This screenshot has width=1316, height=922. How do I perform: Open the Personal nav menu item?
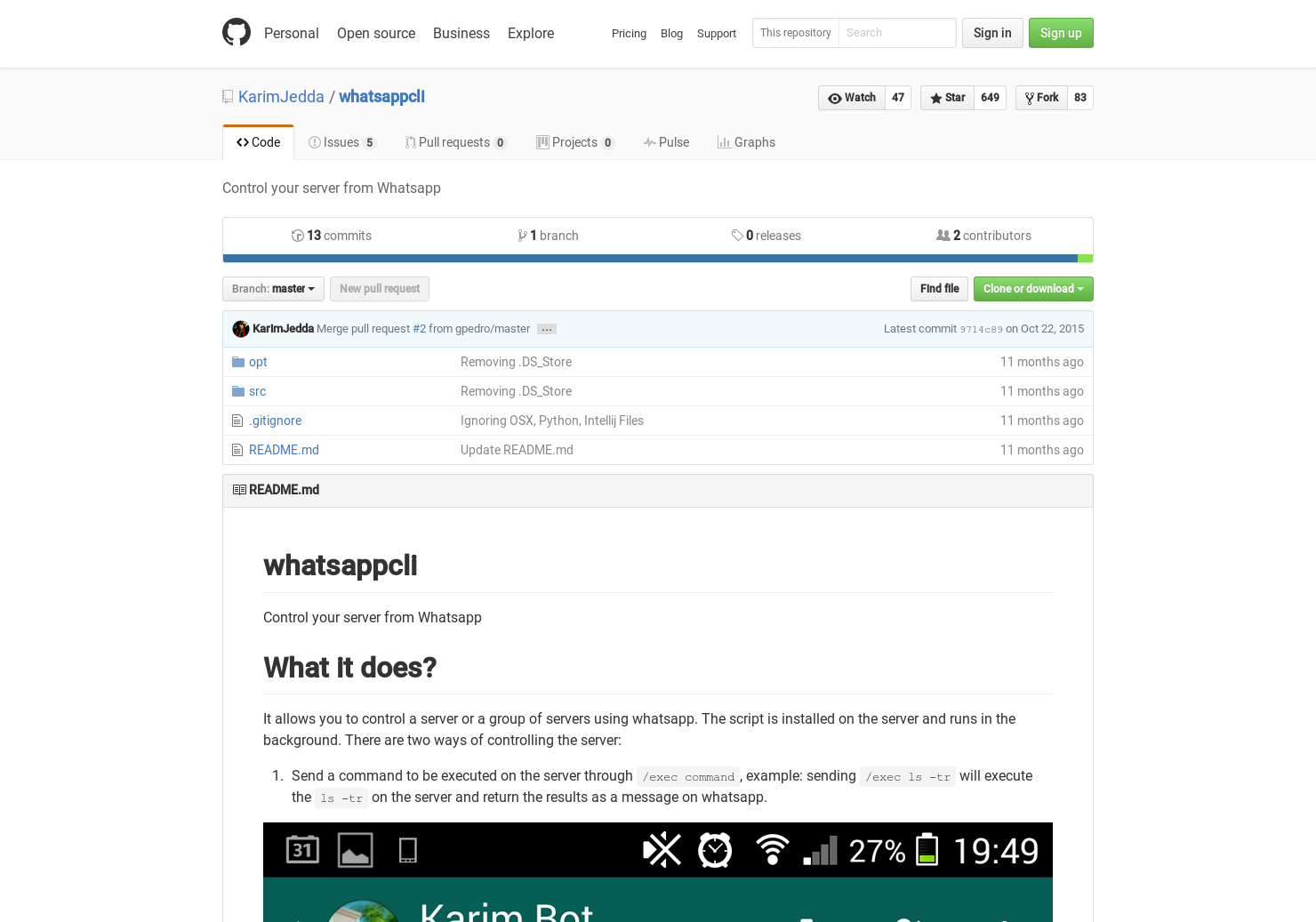pos(292,33)
